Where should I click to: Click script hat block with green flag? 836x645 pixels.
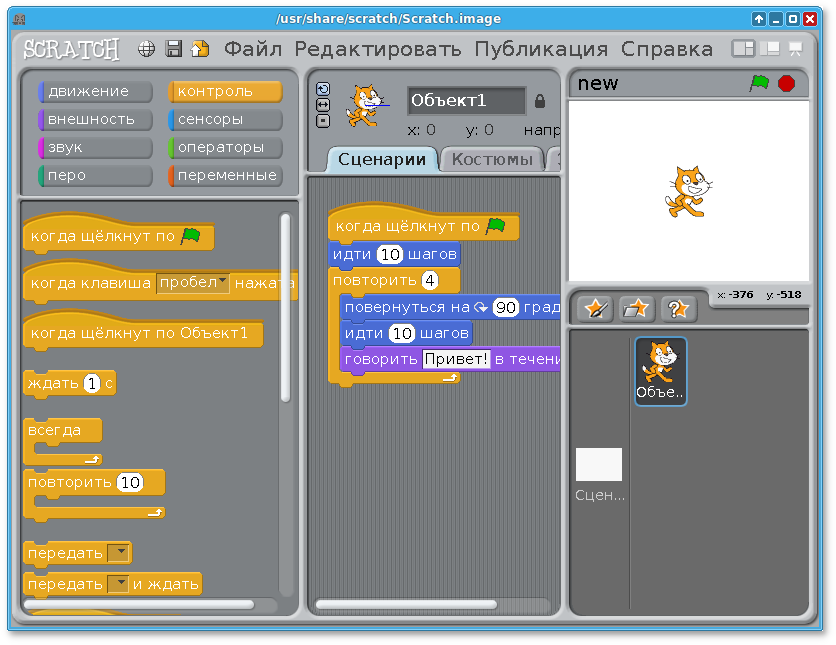pyautogui.click(x=424, y=224)
